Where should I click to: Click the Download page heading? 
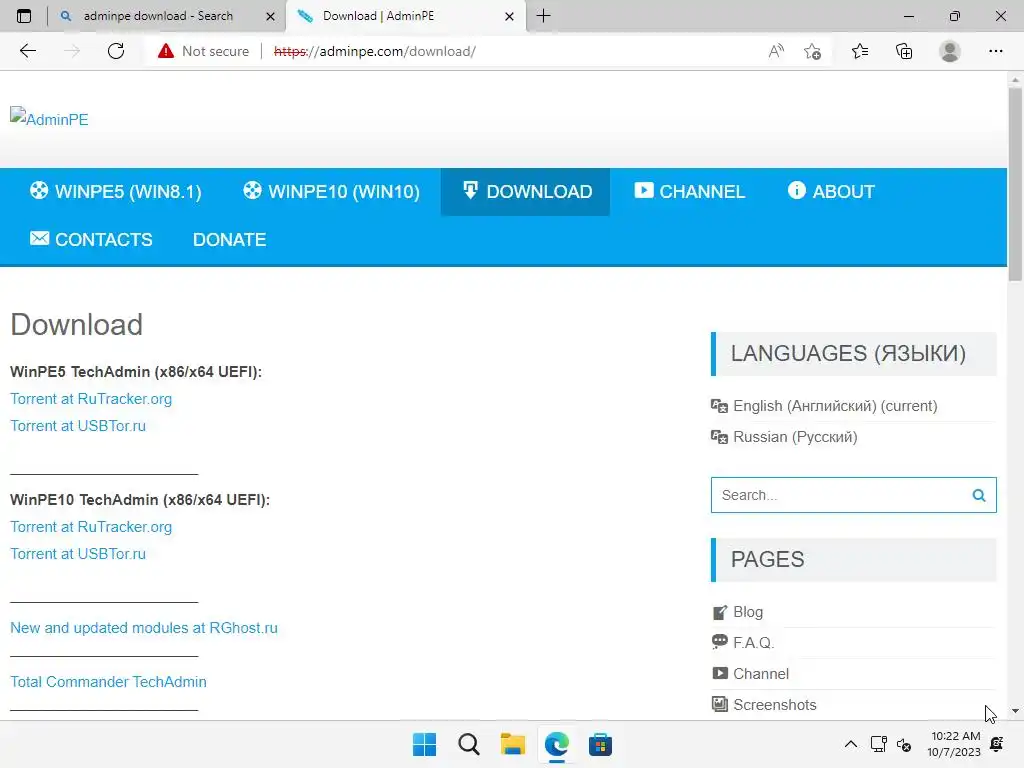coord(76,325)
